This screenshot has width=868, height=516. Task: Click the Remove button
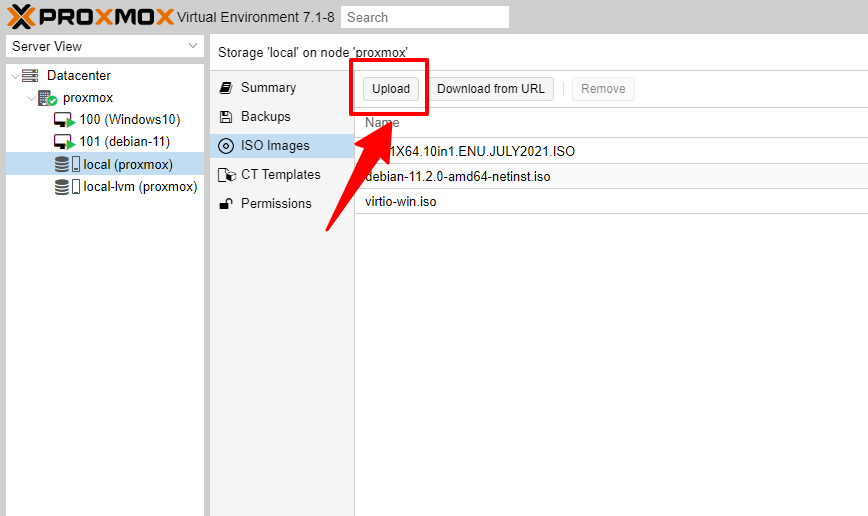[603, 89]
